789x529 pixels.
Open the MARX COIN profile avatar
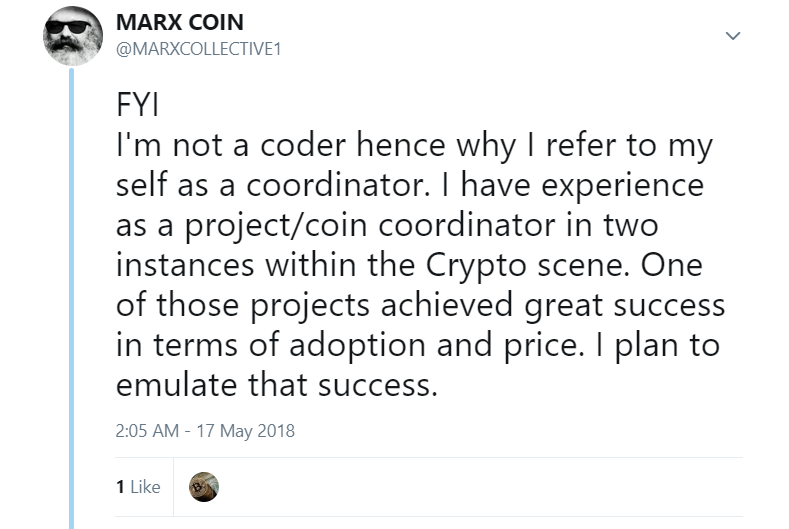70,38
